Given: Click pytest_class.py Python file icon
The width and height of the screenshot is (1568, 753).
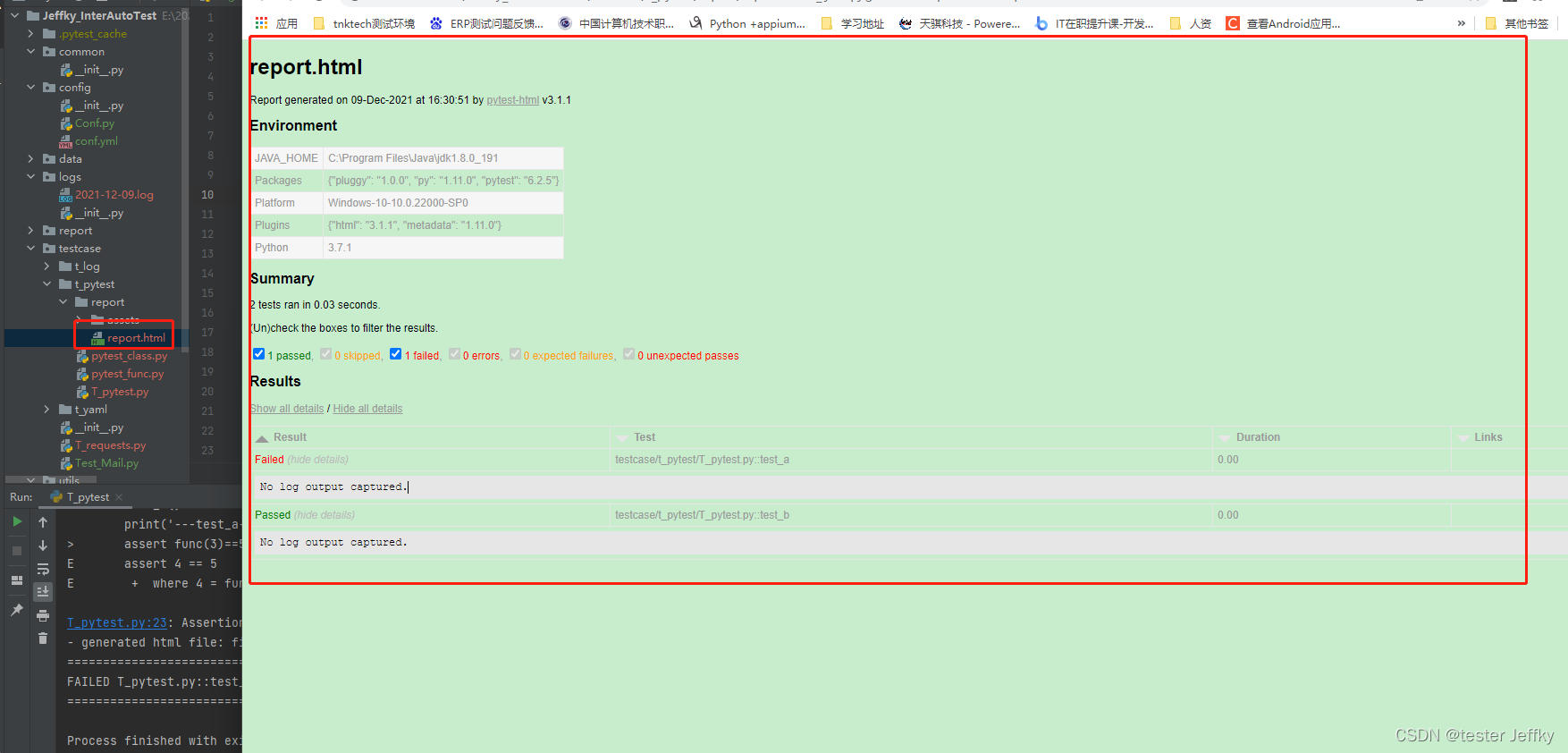Looking at the screenshot, I should pos(82,356).
